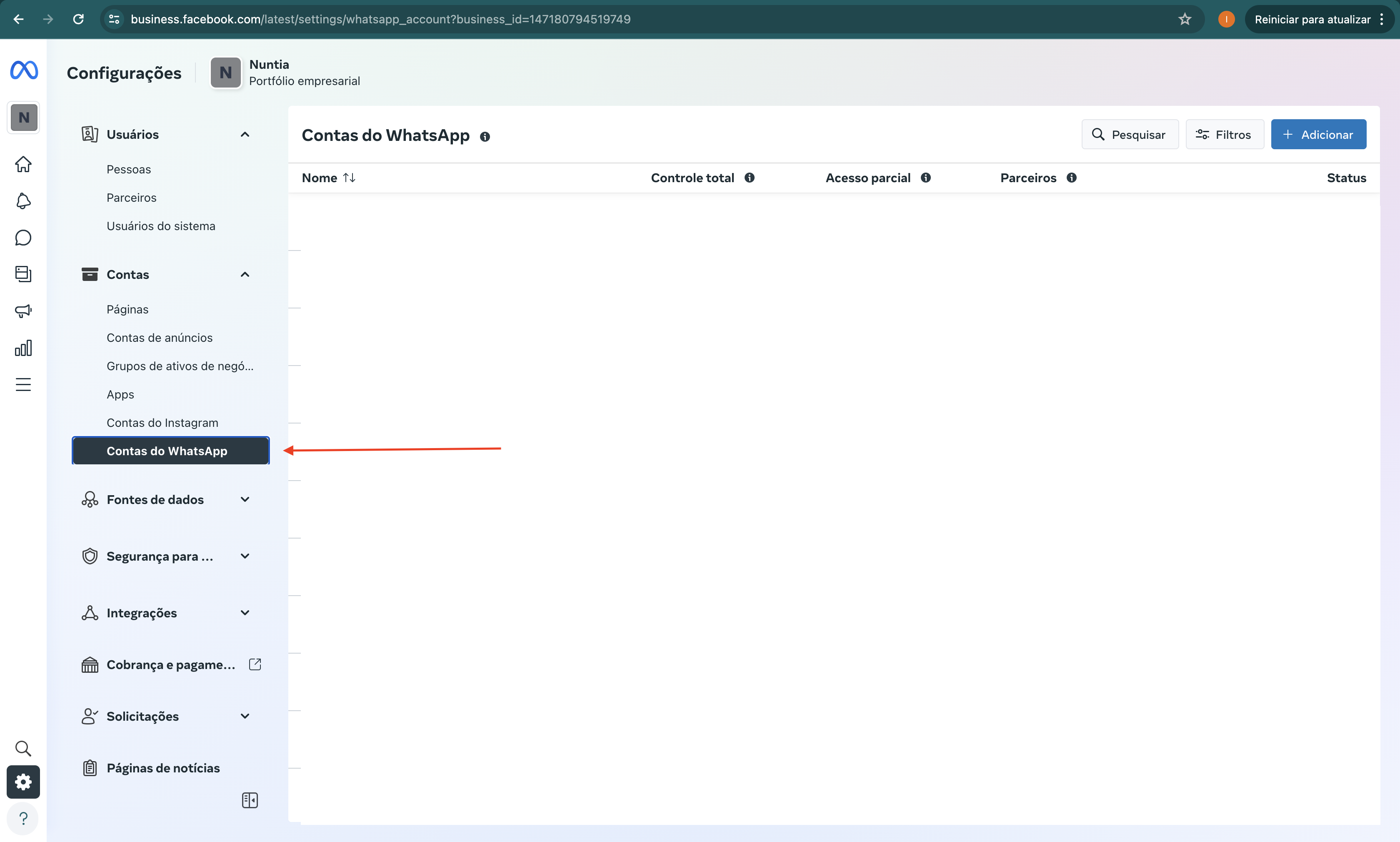Click external link icon beside Cobrança e pagamentos
1400x842 pixels.
pos(255,664)
